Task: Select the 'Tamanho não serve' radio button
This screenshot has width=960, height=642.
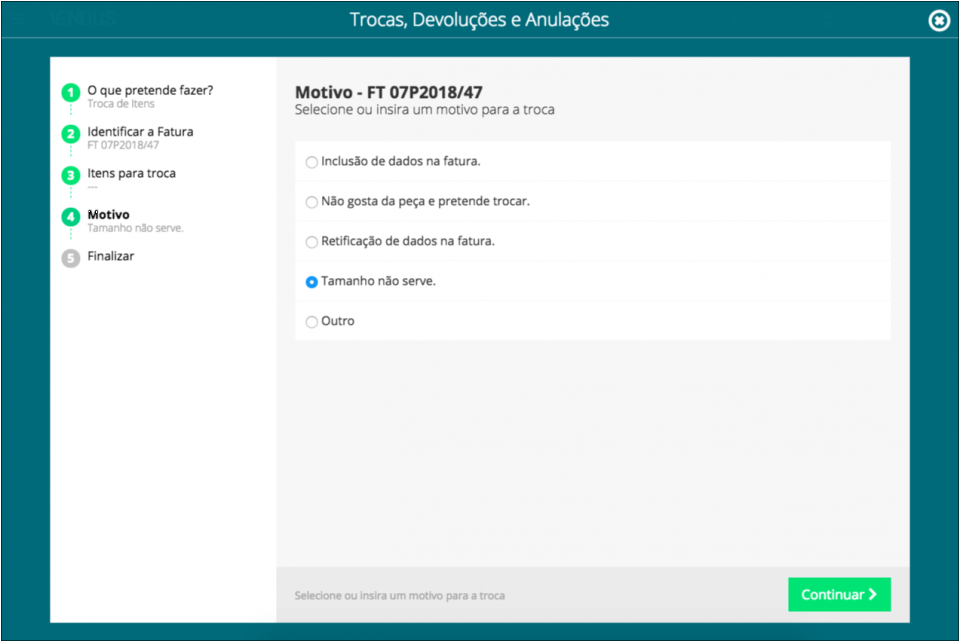Action: tap(312, 282)
